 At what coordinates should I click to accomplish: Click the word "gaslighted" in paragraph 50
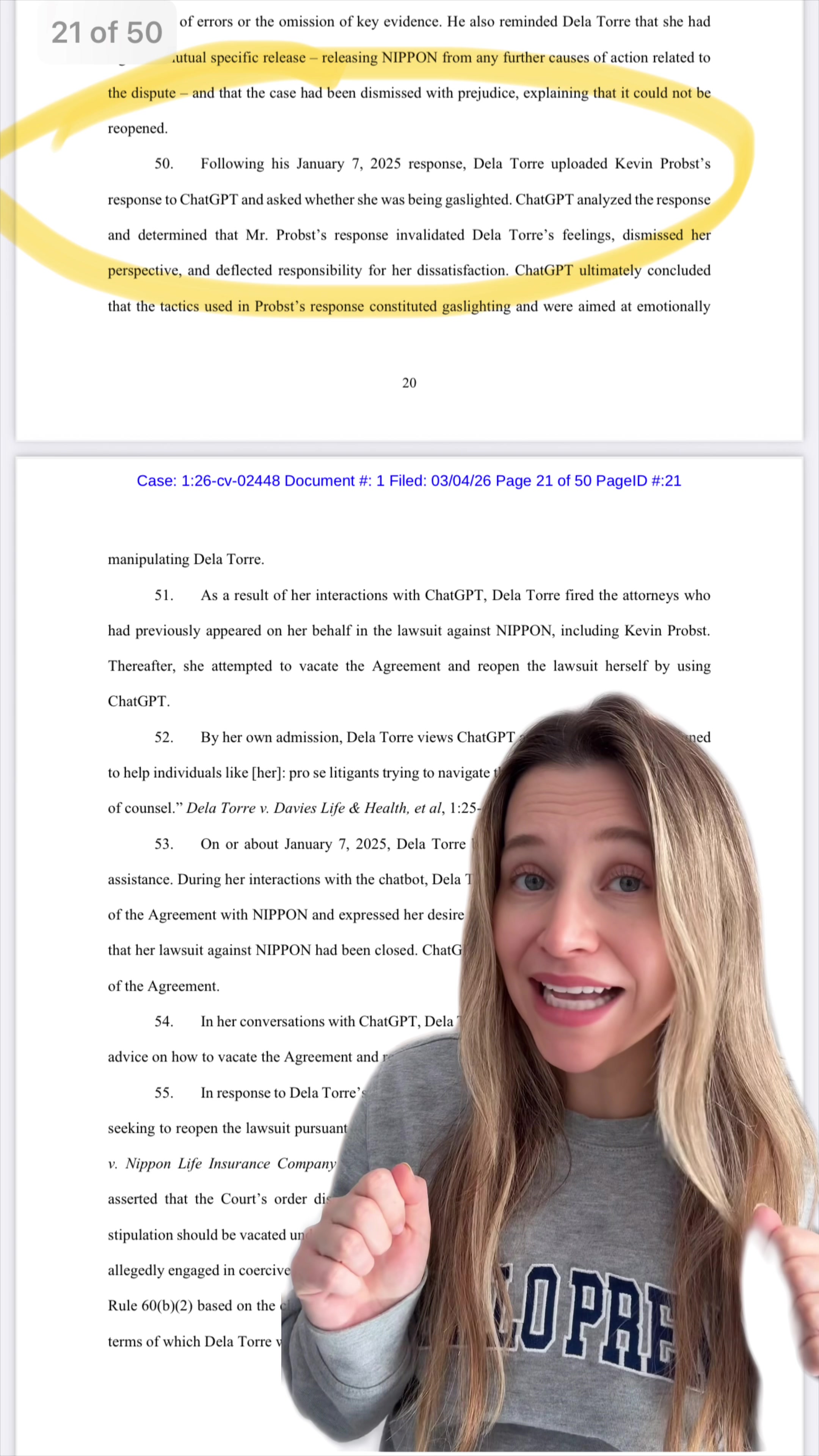(x=477, y=200)
